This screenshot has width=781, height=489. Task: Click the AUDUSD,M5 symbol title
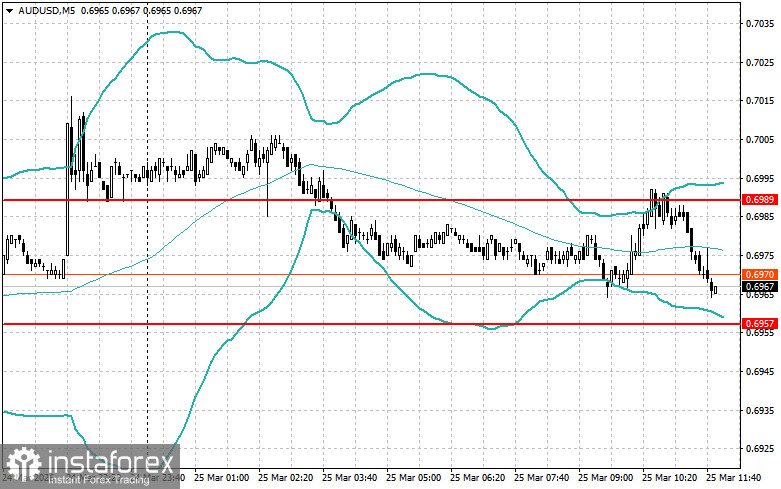(x=46, y=10)
